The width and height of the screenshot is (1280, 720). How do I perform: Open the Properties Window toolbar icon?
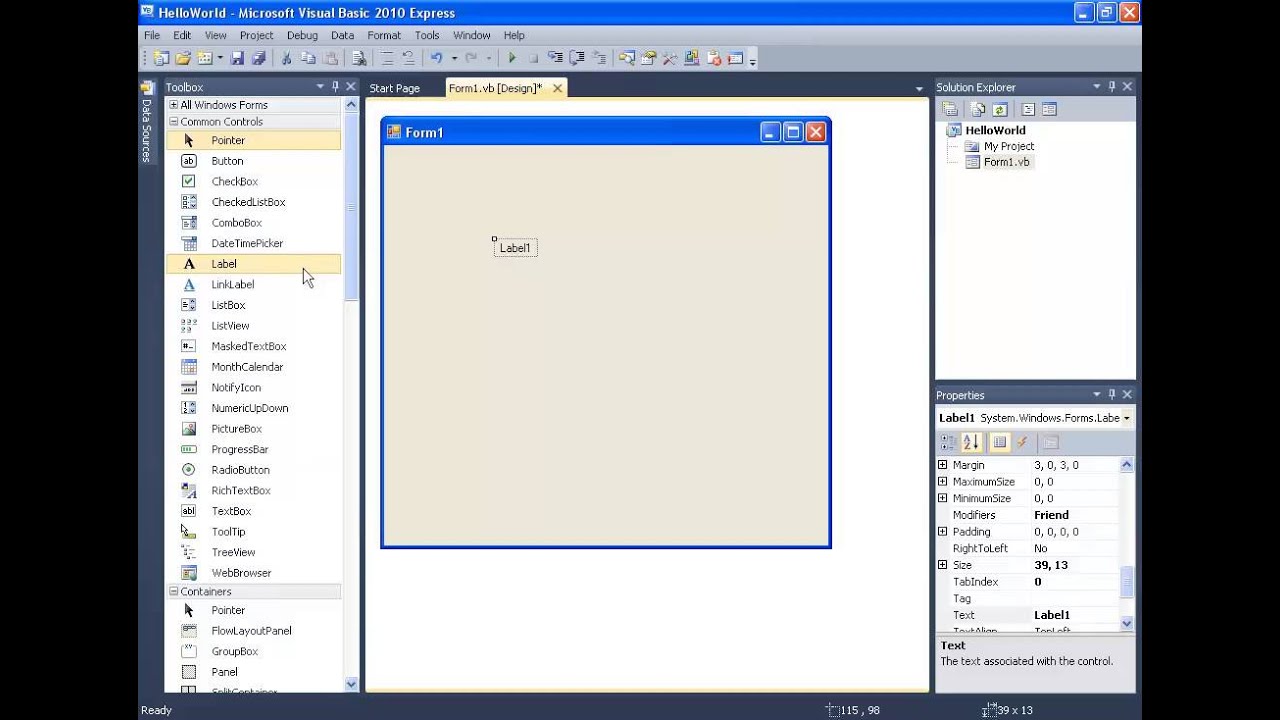click(648, 58)
